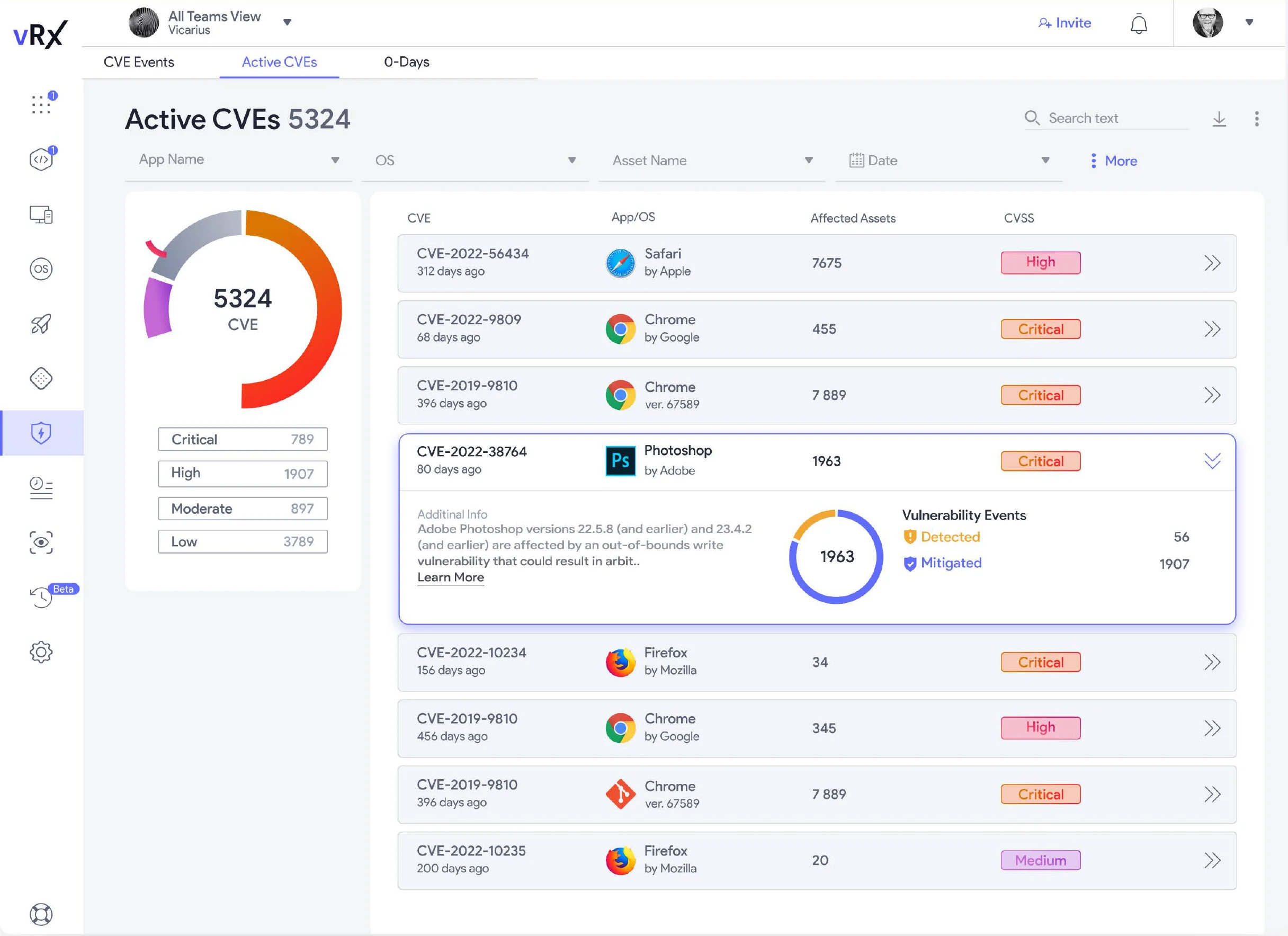Open settings gear in sidebar

[x=41, y=652]
